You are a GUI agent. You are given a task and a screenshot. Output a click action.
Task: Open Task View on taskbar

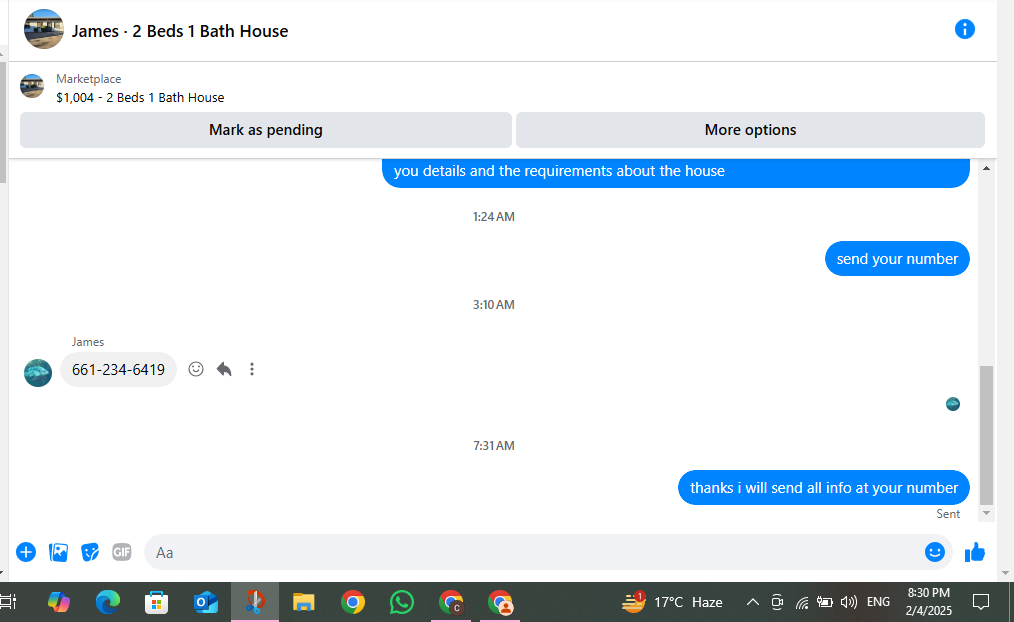coord(8,602)
